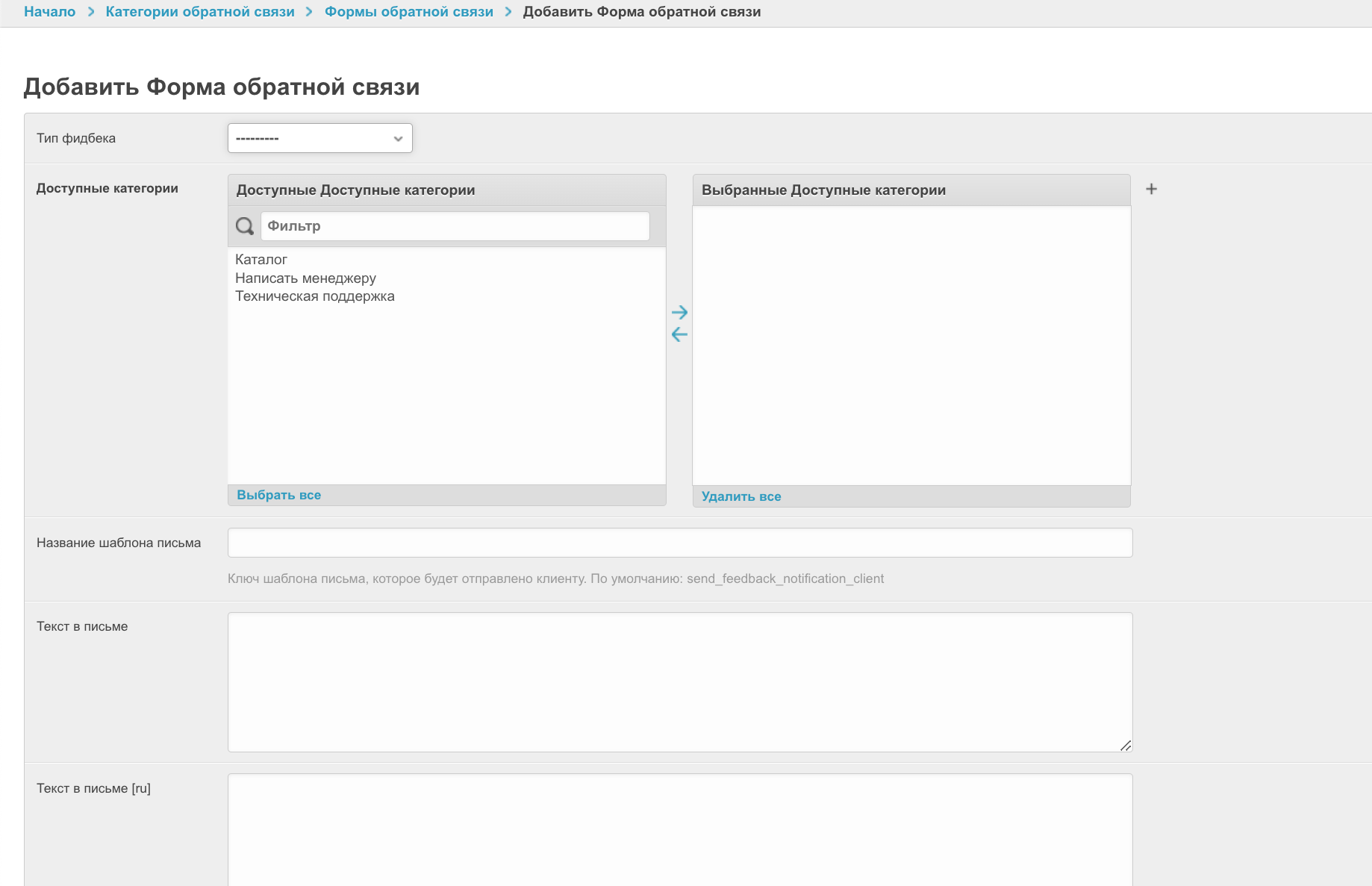Click the plus icon to add category
This screenshot has height=886, width=1372.
[x=1151, y=189]
